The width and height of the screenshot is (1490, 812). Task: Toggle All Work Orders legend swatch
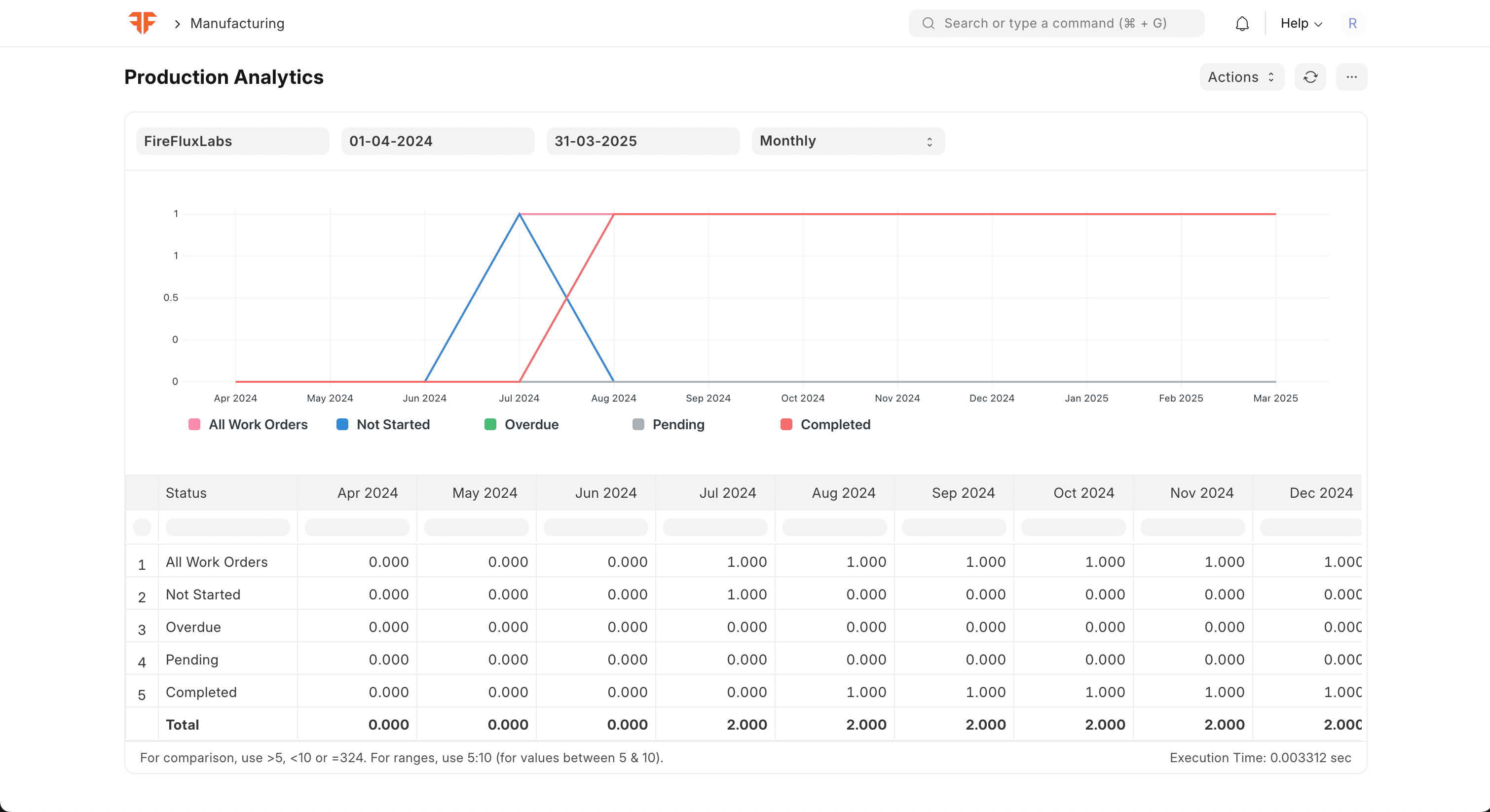(194, 425)
